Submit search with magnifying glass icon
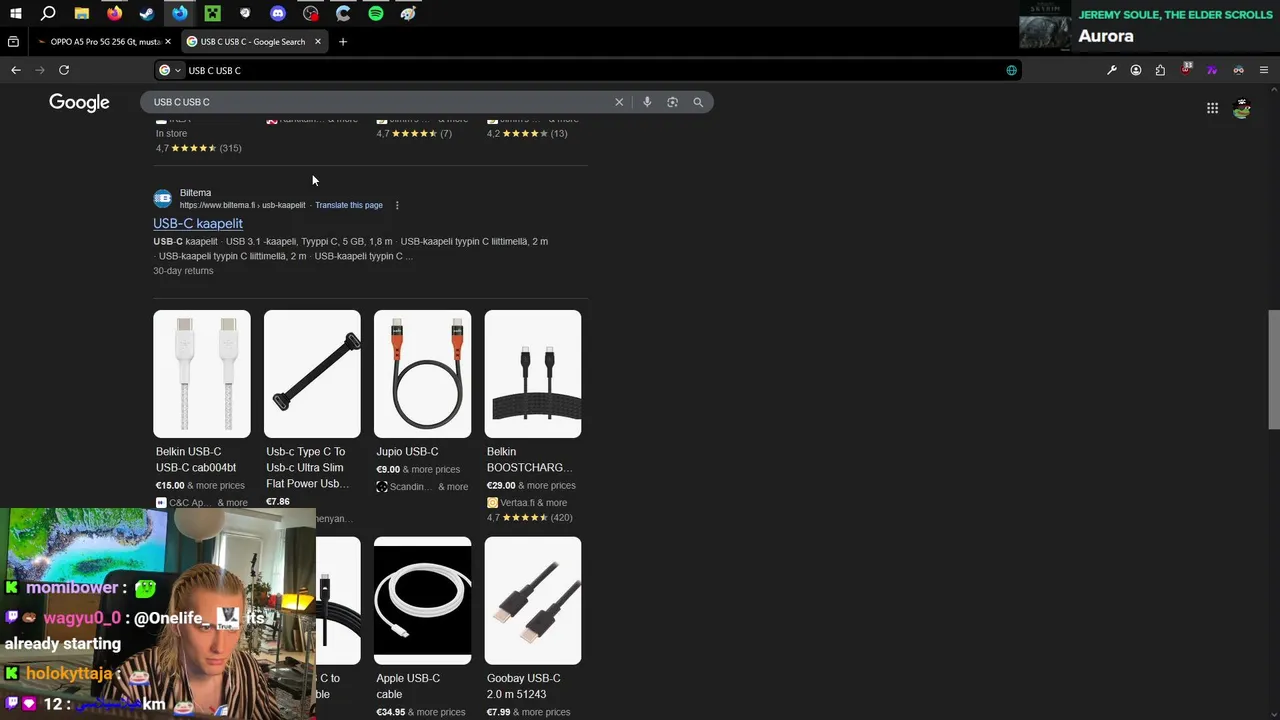1280x720 pixels. pos(698,102)
